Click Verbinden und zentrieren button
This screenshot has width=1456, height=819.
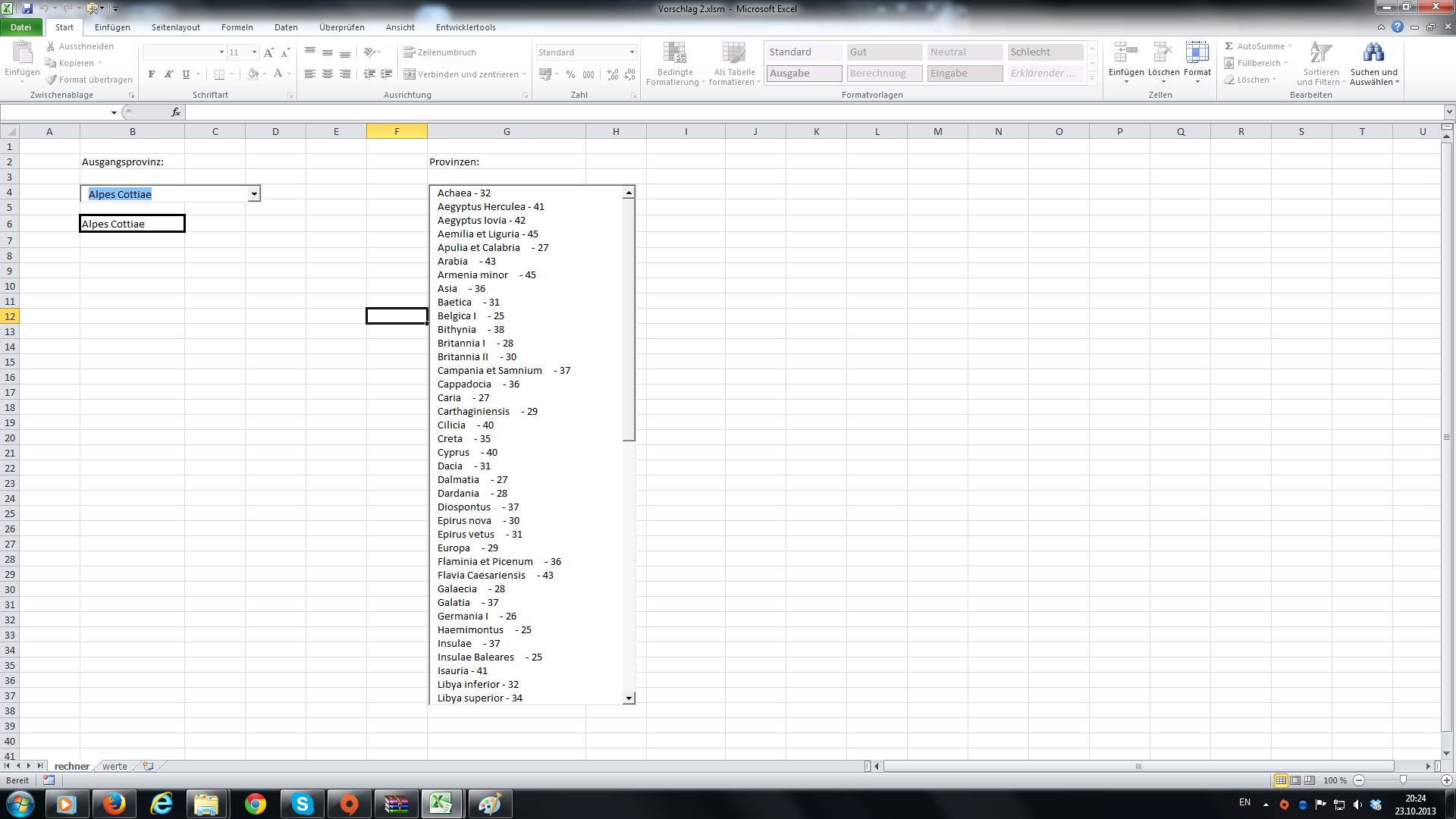point(461,74)
